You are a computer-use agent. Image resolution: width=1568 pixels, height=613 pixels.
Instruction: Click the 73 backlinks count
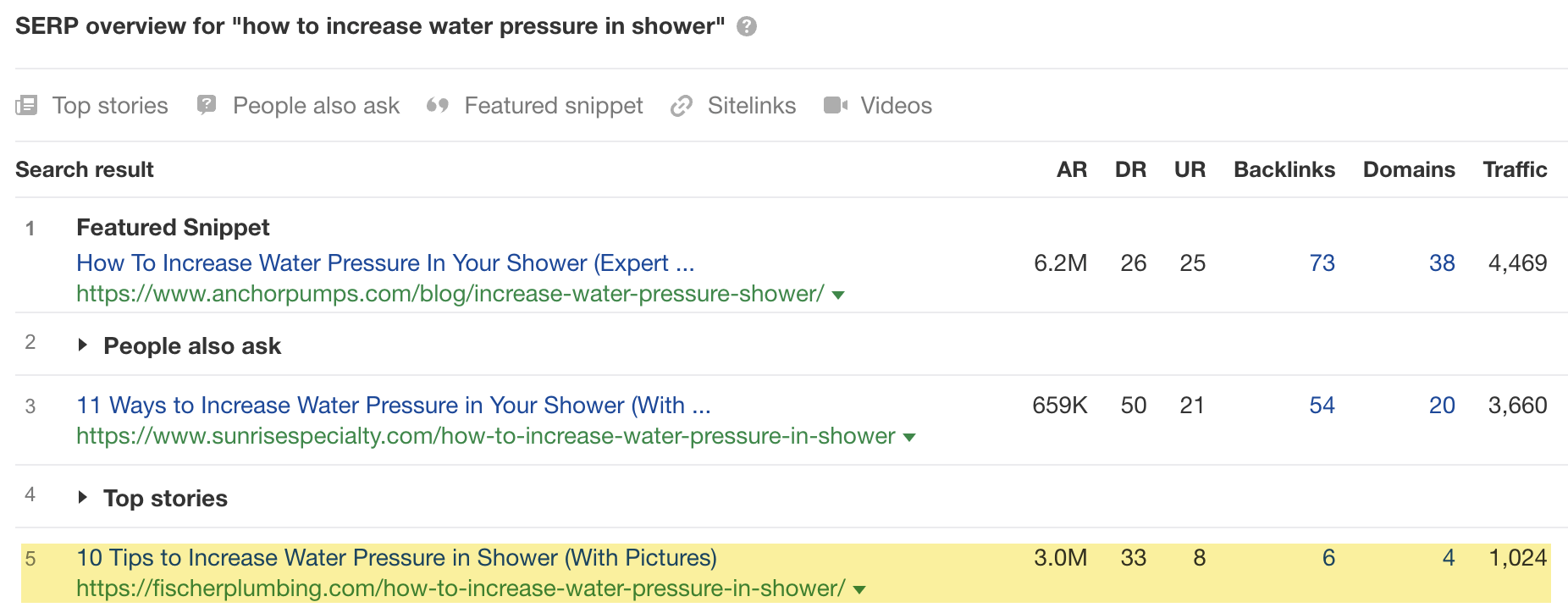[1322, 263]
